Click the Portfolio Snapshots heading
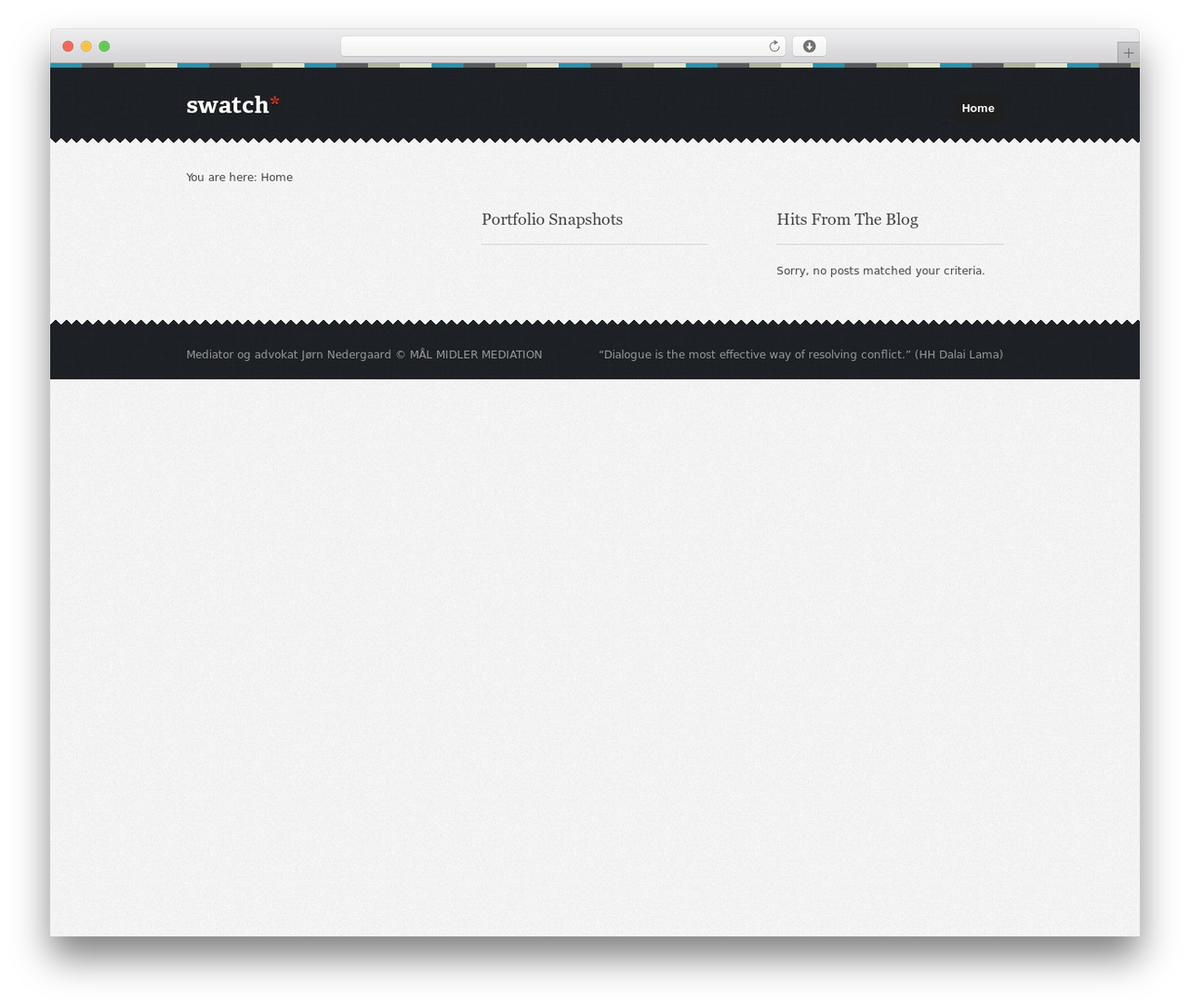Image resolution: width=1190 pixels, height=1008 pixels. (552, 219)
